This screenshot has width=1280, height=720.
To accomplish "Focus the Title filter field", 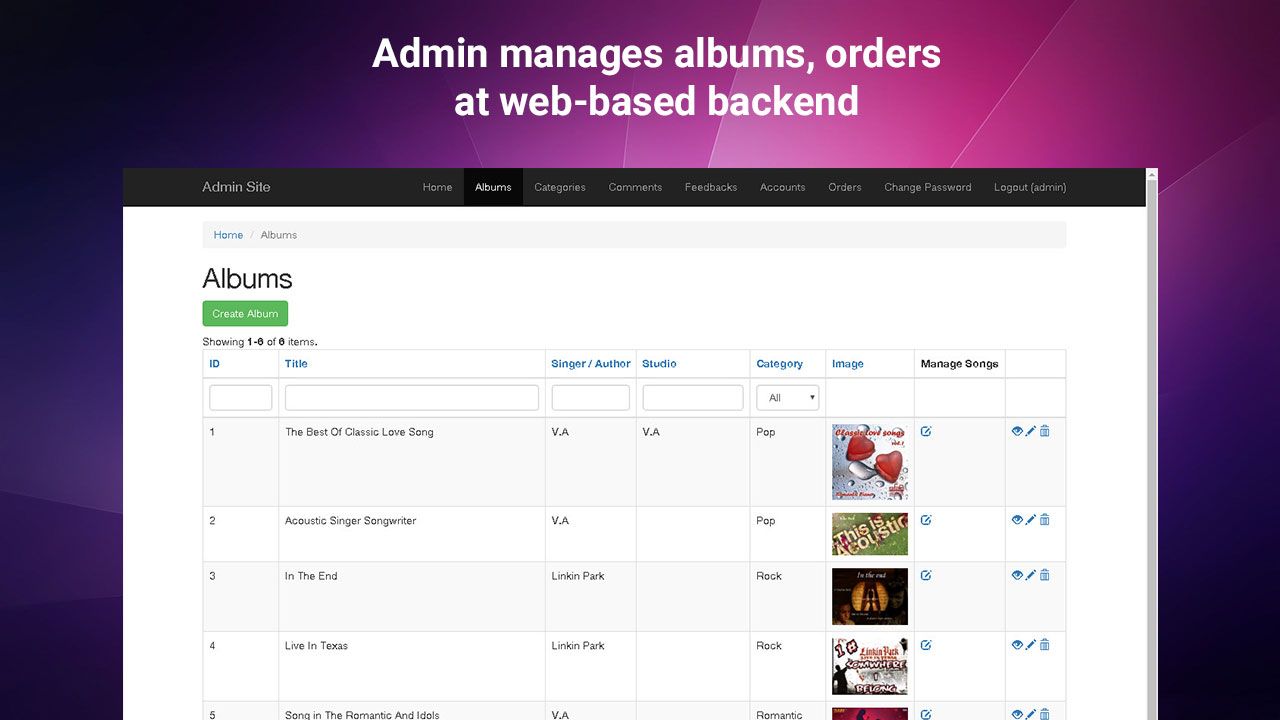I will click(x=412, y=397).
